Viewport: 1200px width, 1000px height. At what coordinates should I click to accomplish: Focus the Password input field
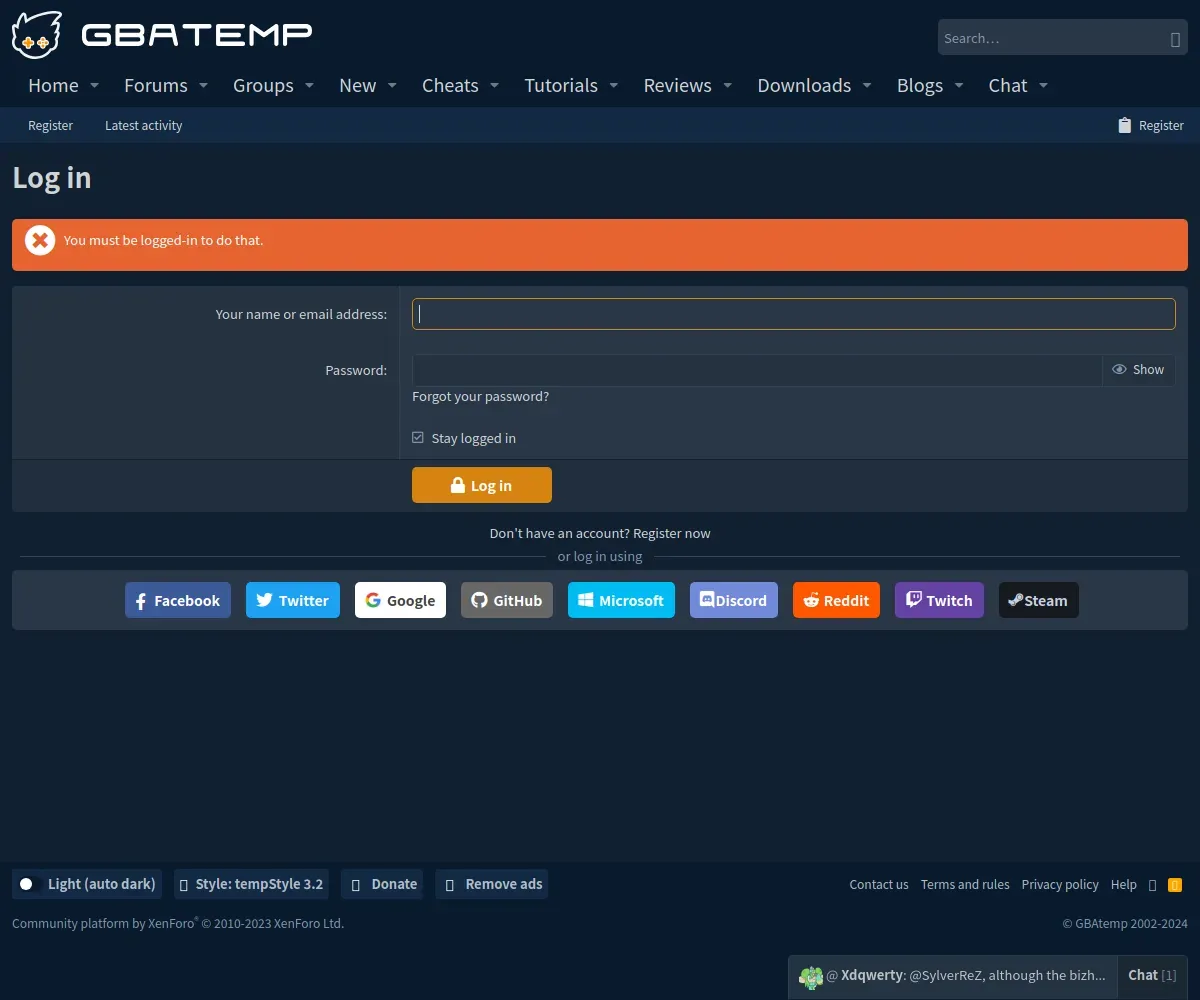pos(757,370)
